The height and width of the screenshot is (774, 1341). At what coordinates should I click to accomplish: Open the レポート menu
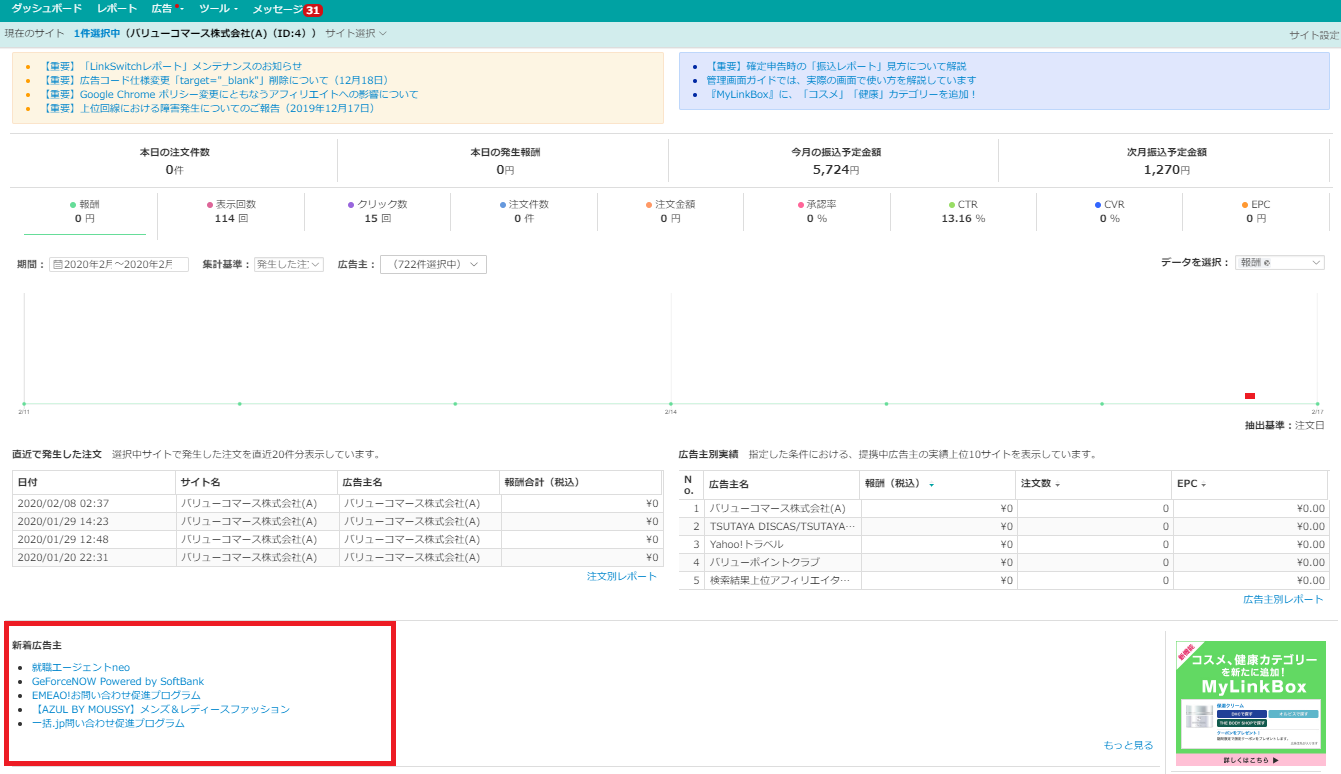[117, 9]
